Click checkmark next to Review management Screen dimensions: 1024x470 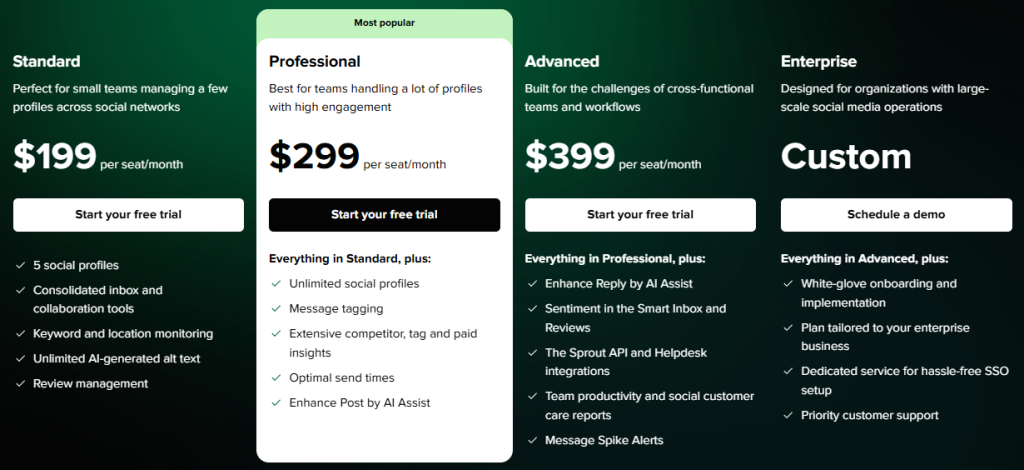(21, 384)
